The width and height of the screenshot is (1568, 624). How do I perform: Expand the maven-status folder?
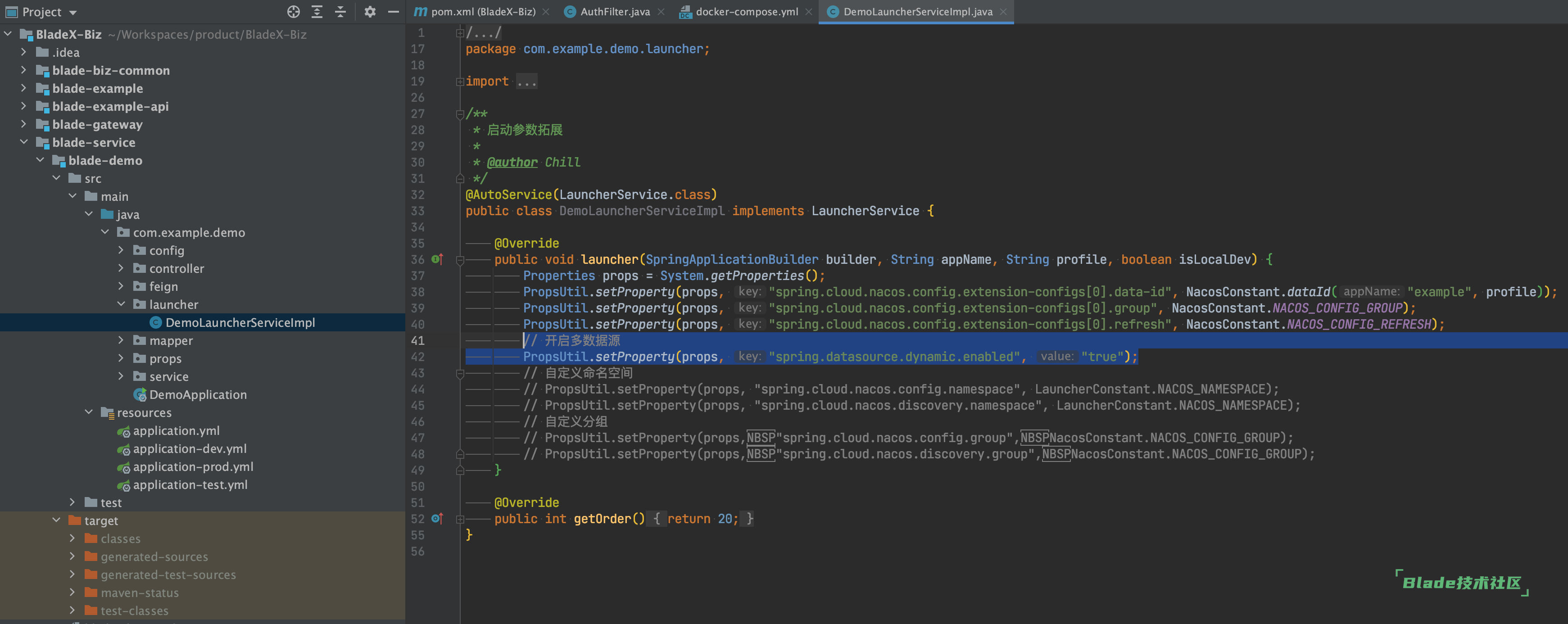pos(73,592)
